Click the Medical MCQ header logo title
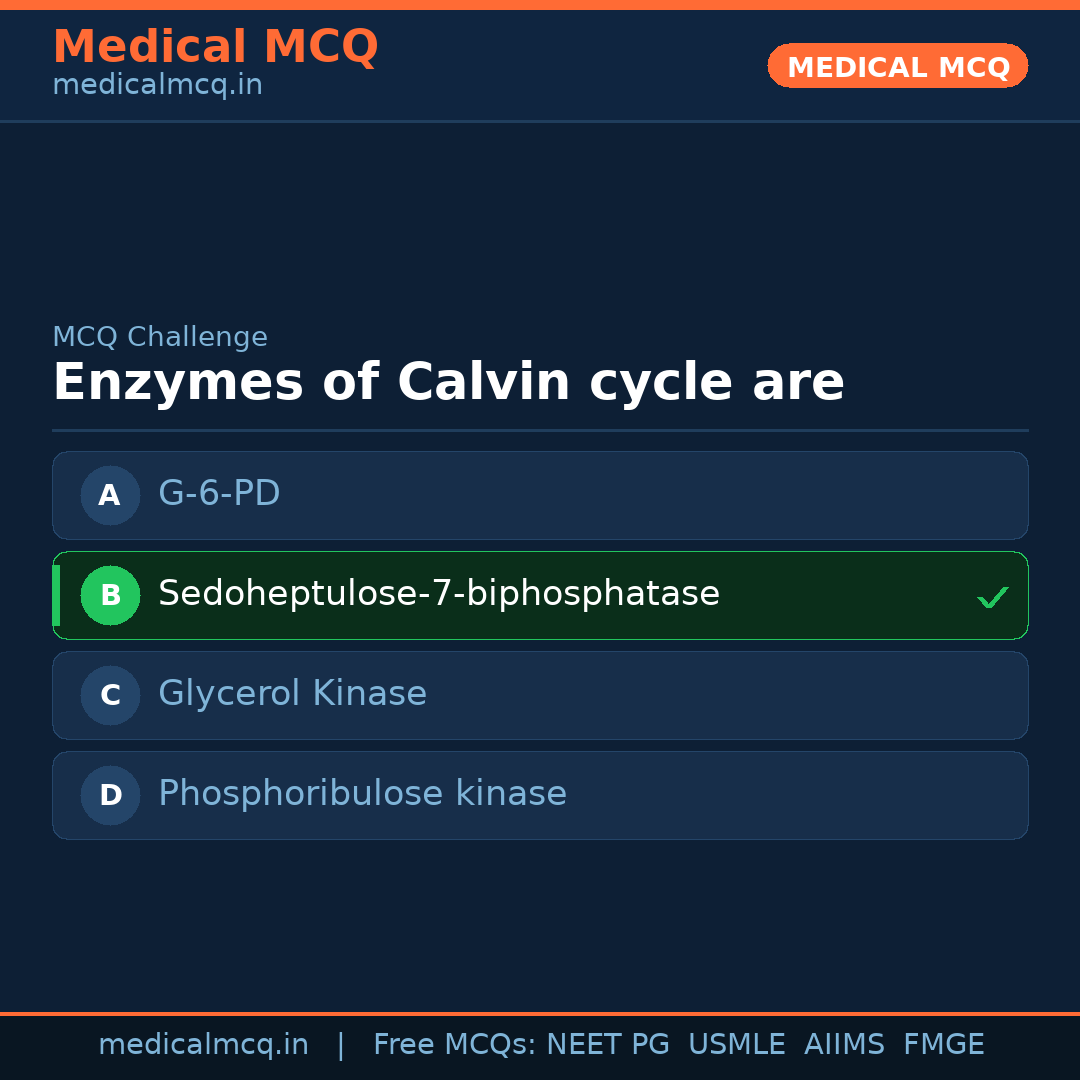This screenshot has width=1080, height=1080. pyautogui.click(x=215, y=46)
